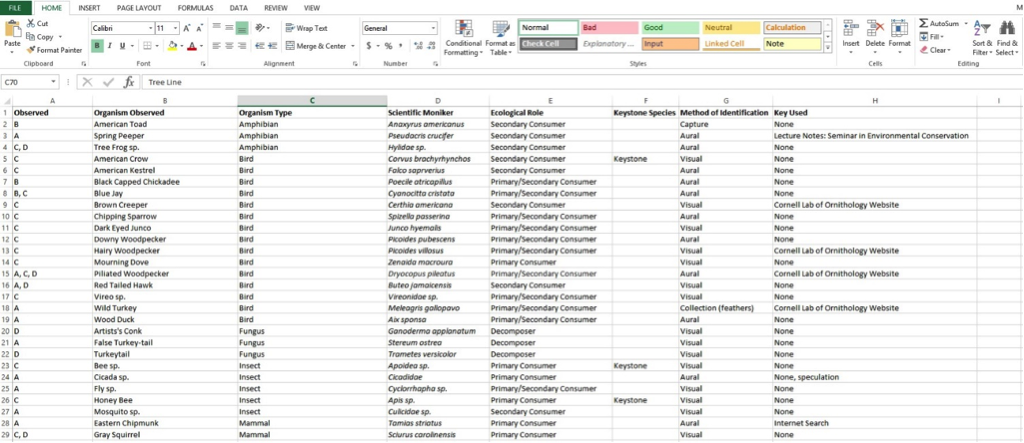Apply the Check Cell style
The height and width of the screenshot is (443, 1024).
548,44
